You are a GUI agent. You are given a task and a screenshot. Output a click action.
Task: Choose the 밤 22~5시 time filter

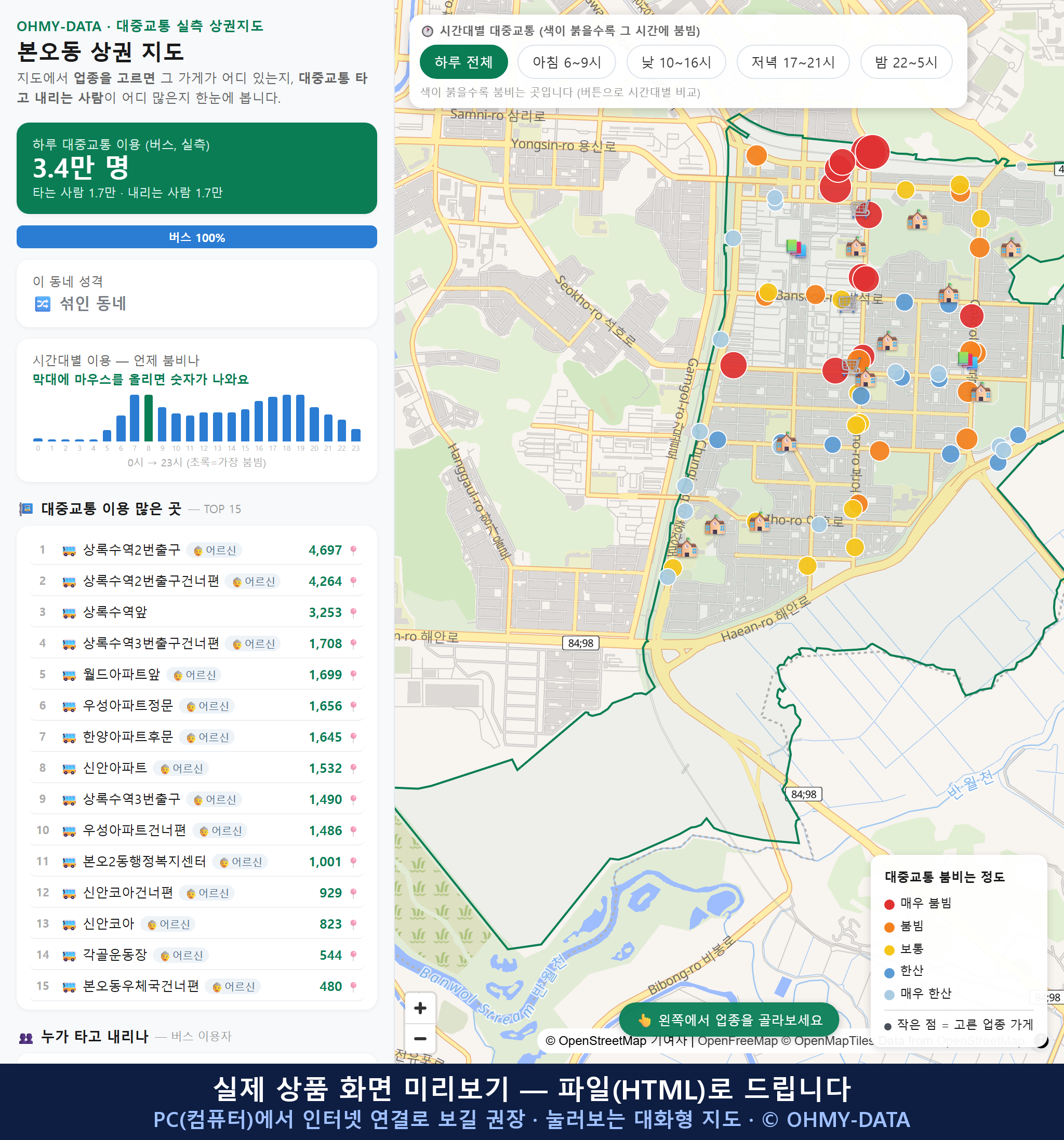(906, 62)
